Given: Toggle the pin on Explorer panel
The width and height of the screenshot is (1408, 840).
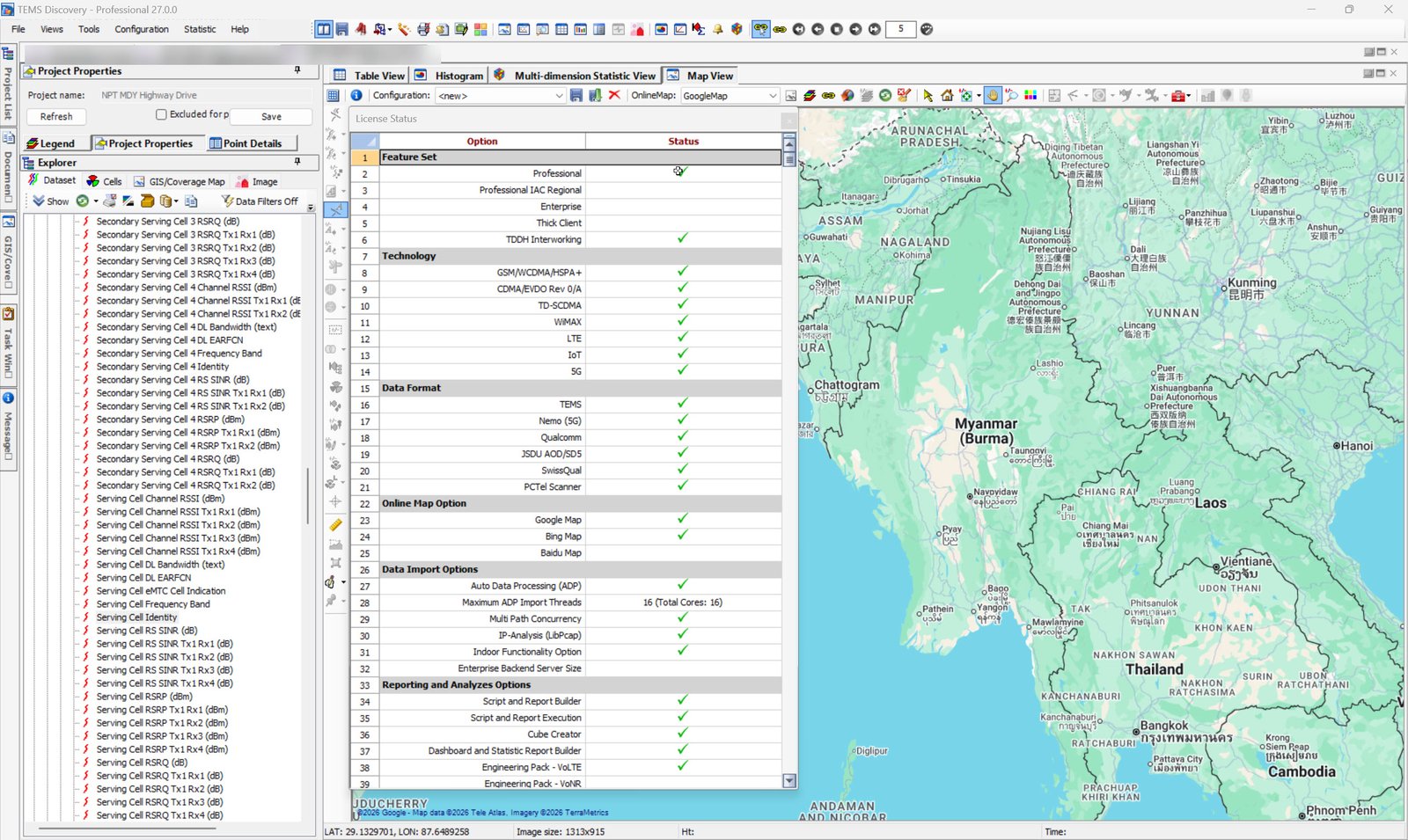Looking at the screenshot, I should click(x=297, y=162).
